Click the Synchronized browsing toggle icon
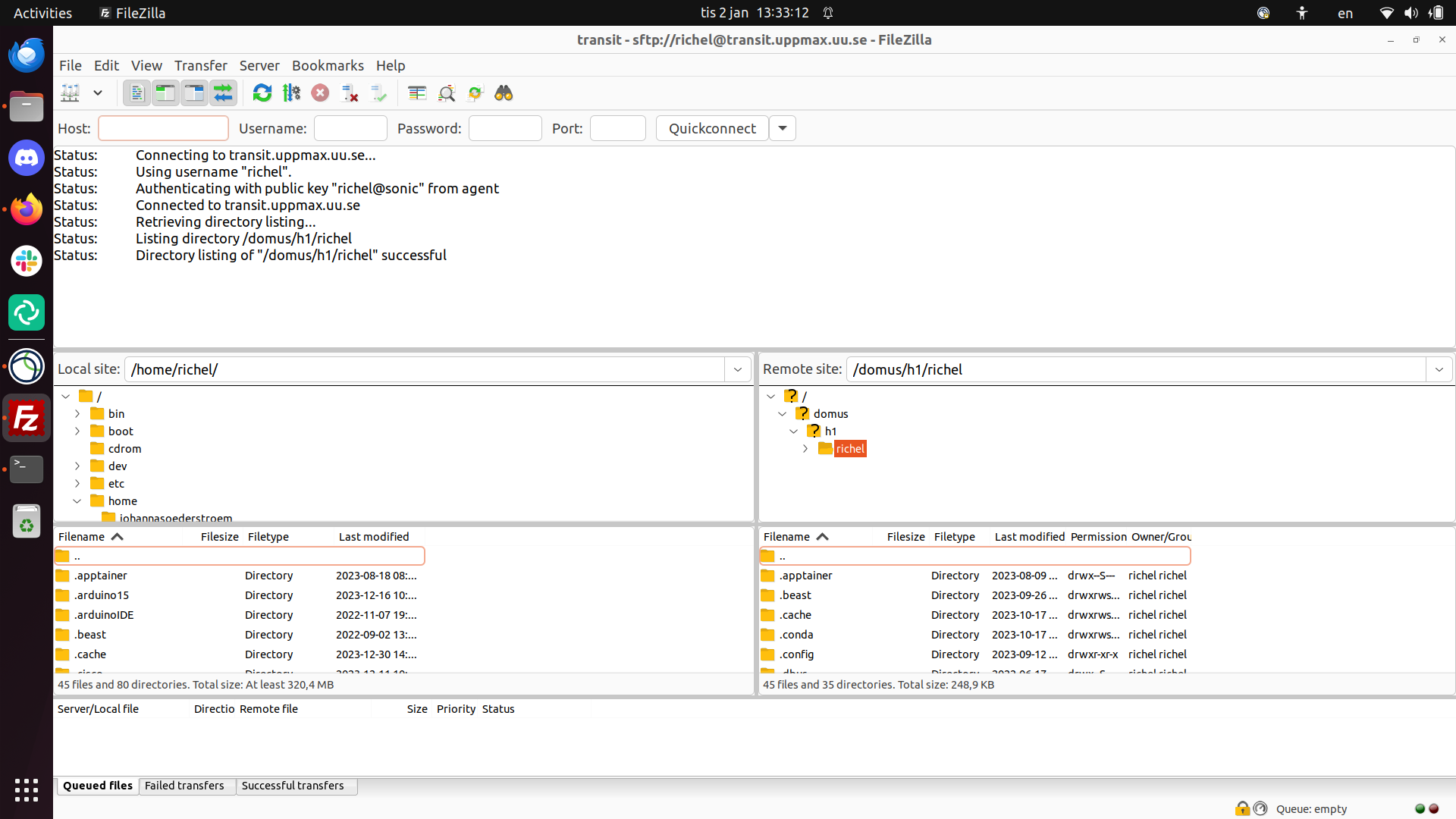 pos(222,92)
